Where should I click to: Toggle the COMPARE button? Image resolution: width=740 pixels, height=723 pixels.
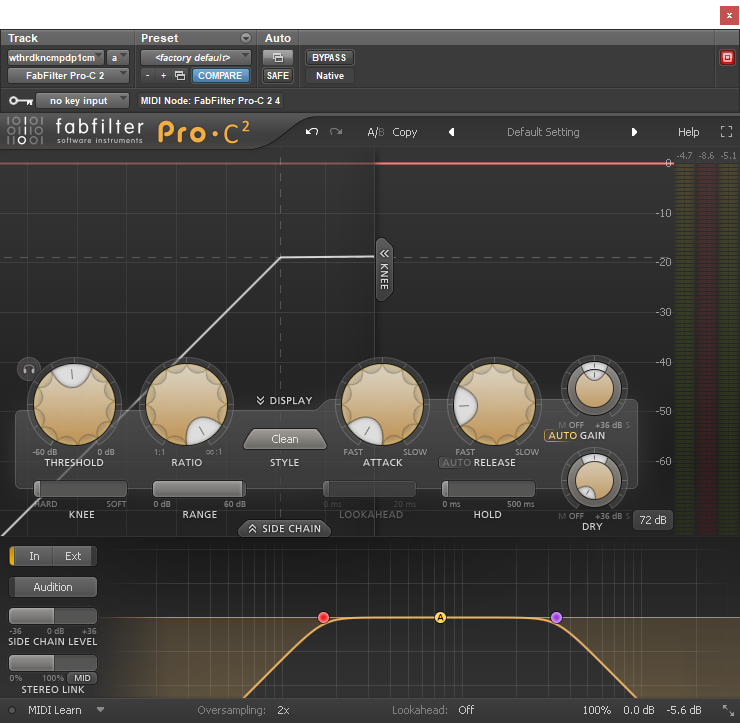pos(220,76)
